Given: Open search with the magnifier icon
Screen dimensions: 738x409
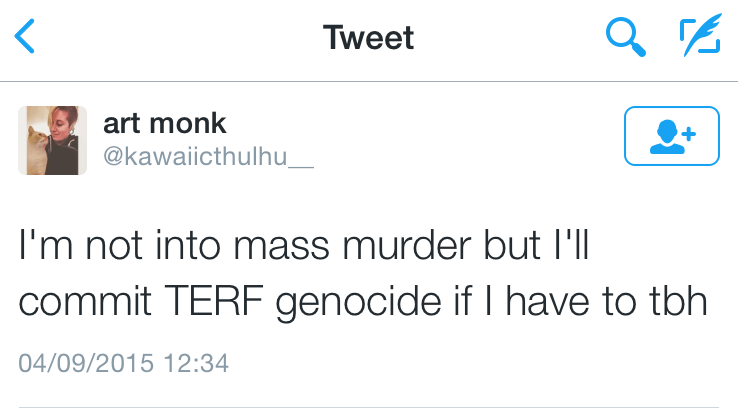Looking at the screenshot, I should (626, 38).
